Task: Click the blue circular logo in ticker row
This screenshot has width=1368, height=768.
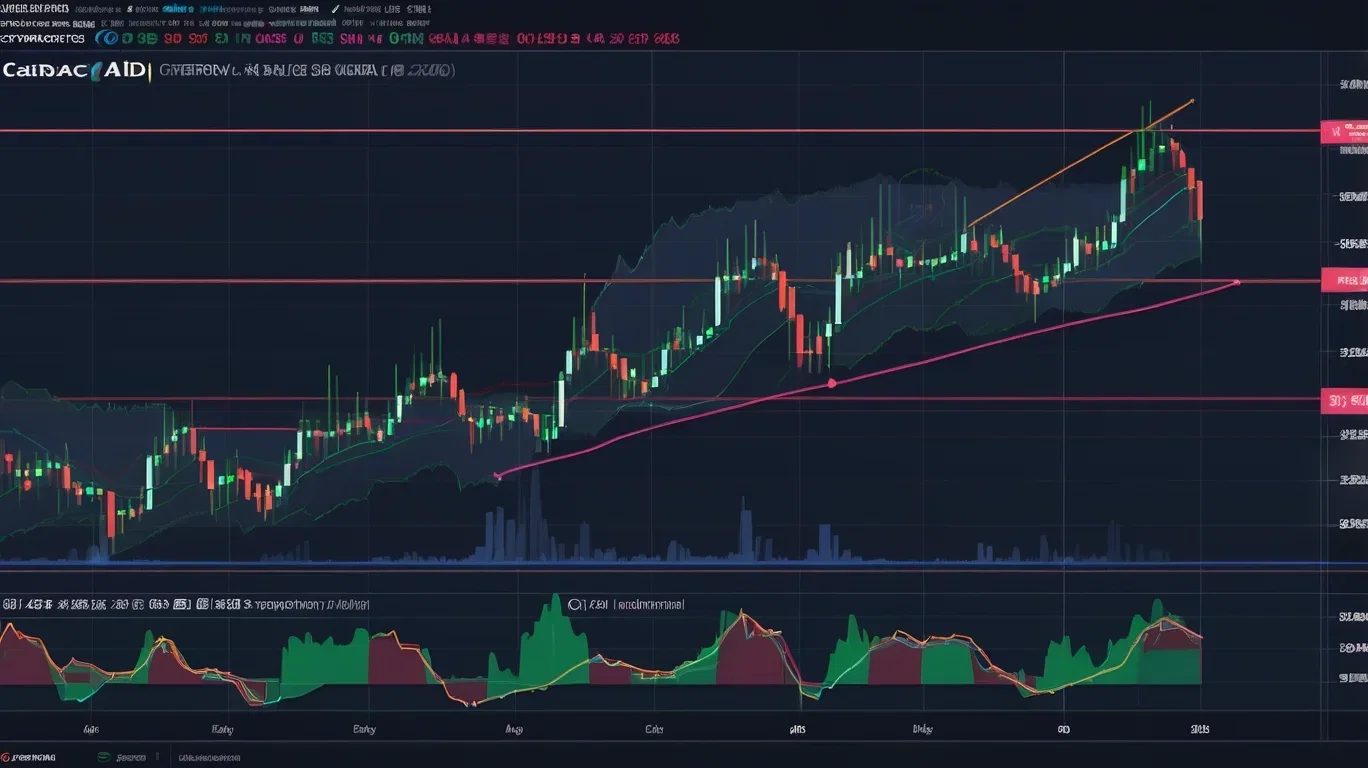Action: pyautogui.click(x=106, y=38)
